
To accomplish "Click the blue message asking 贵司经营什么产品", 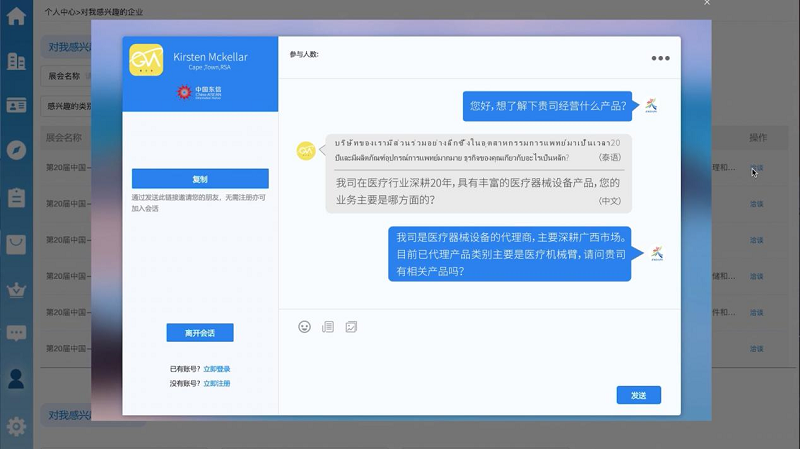I will pyautogui.click(x=547, y=106).
